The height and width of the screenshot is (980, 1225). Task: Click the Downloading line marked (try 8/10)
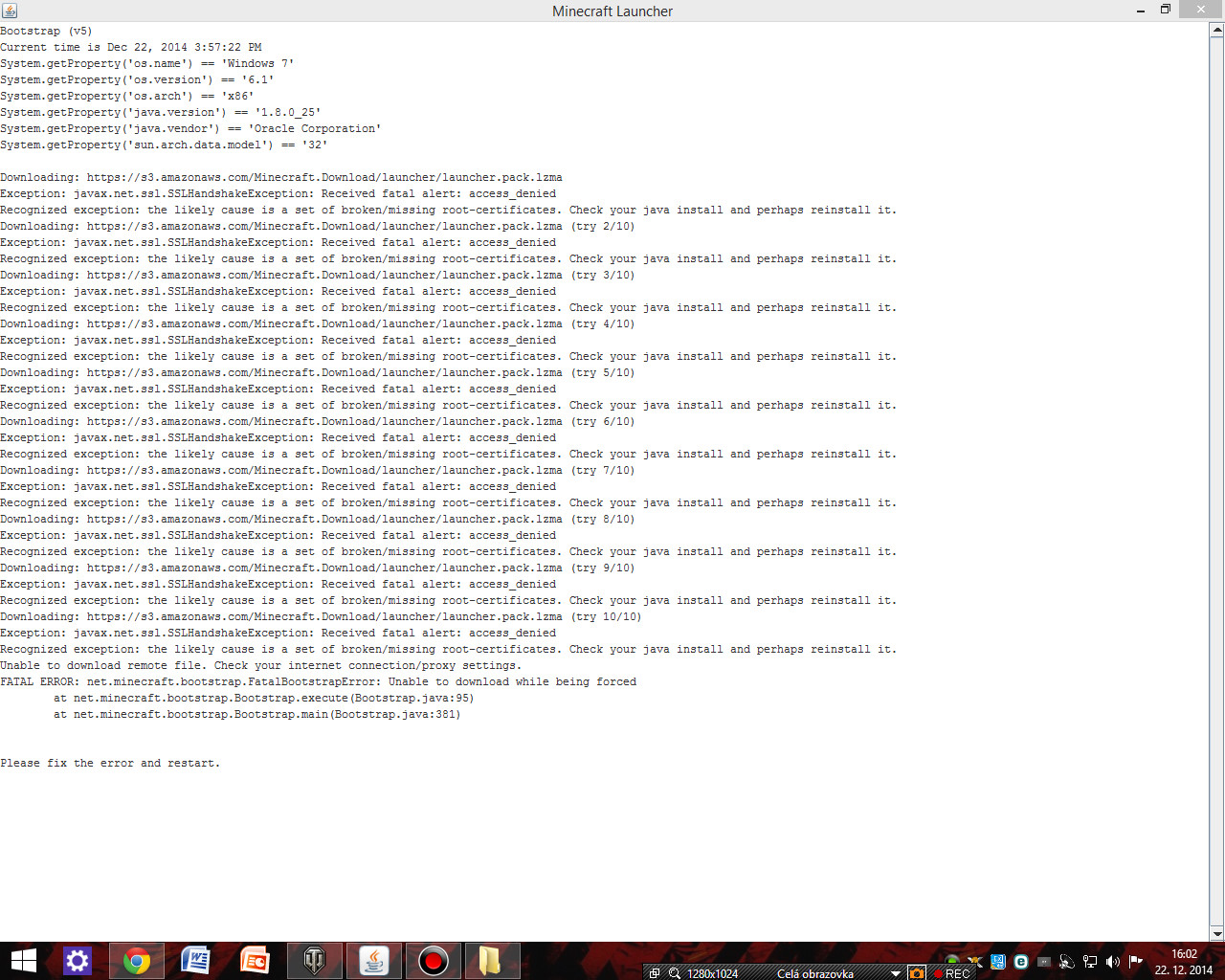[x=318, y=519]
